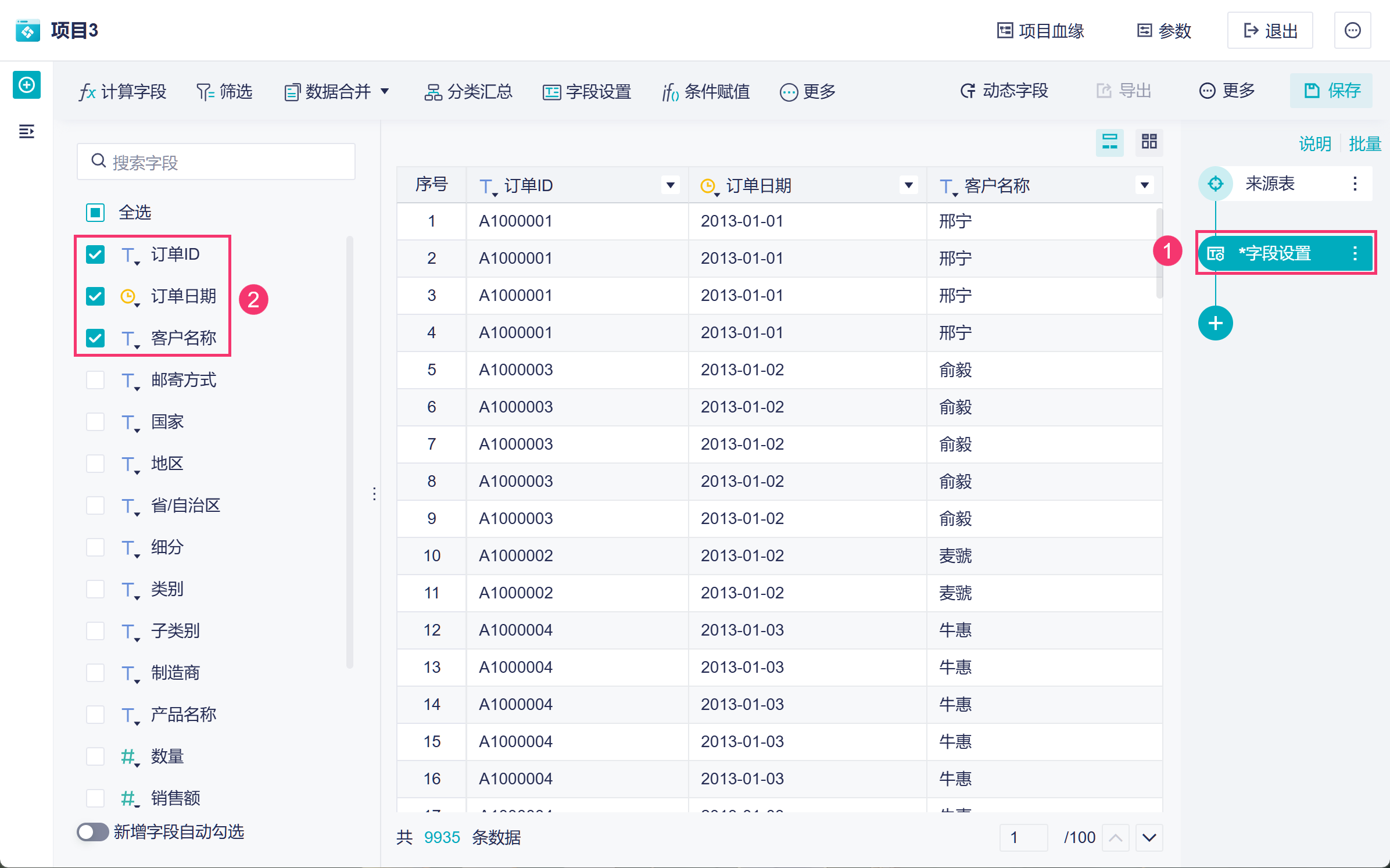Open the 数据合并 dropdown menu

point(337,91)
